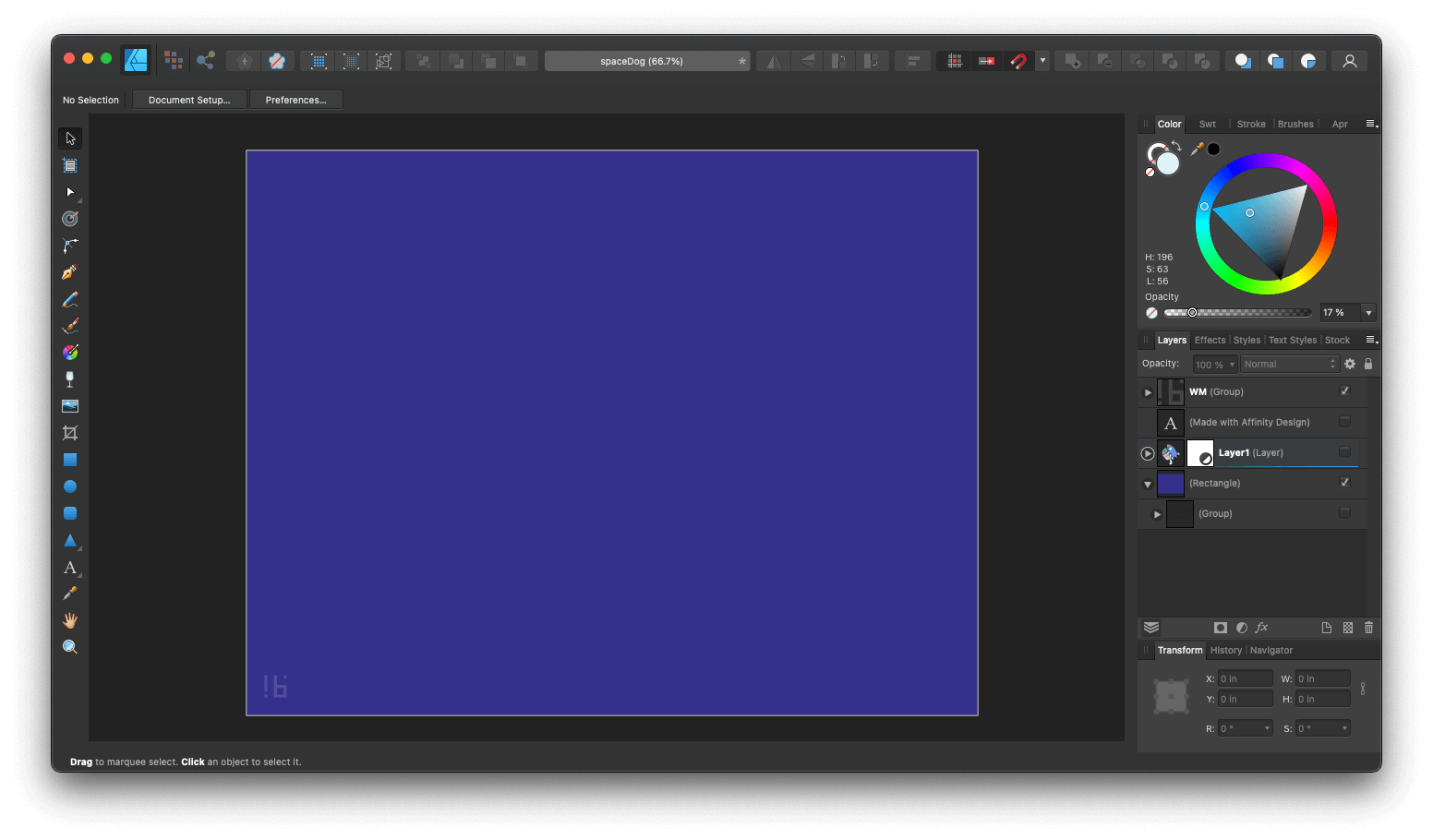
Task: Select the Pen tool
Action: (x=70, y=271)
